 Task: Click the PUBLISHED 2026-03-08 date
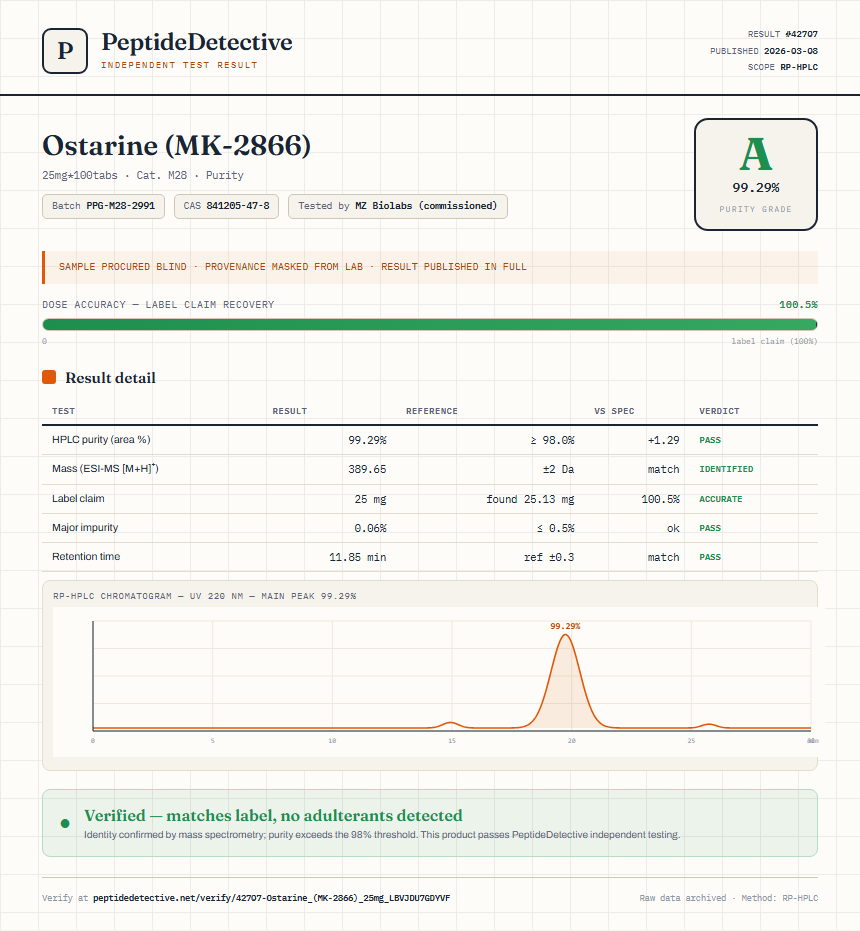(764, 51)
